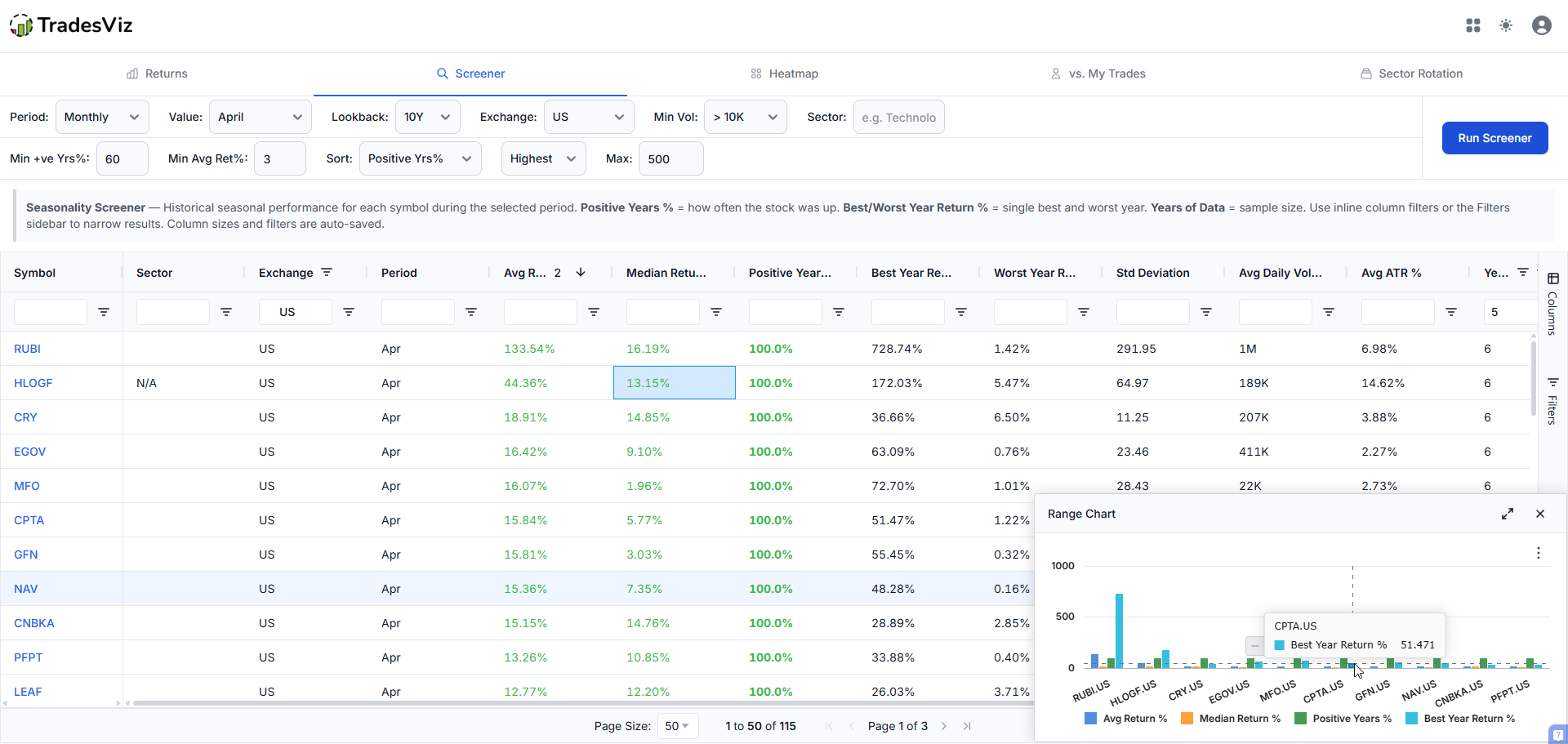Open the user account avatar

tap(1542, 25)
